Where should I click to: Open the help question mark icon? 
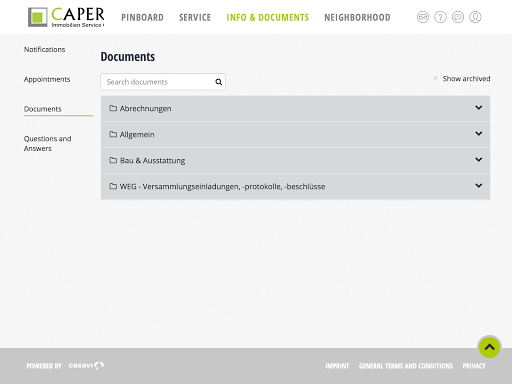pyautogui.click(x=440, y=17)
